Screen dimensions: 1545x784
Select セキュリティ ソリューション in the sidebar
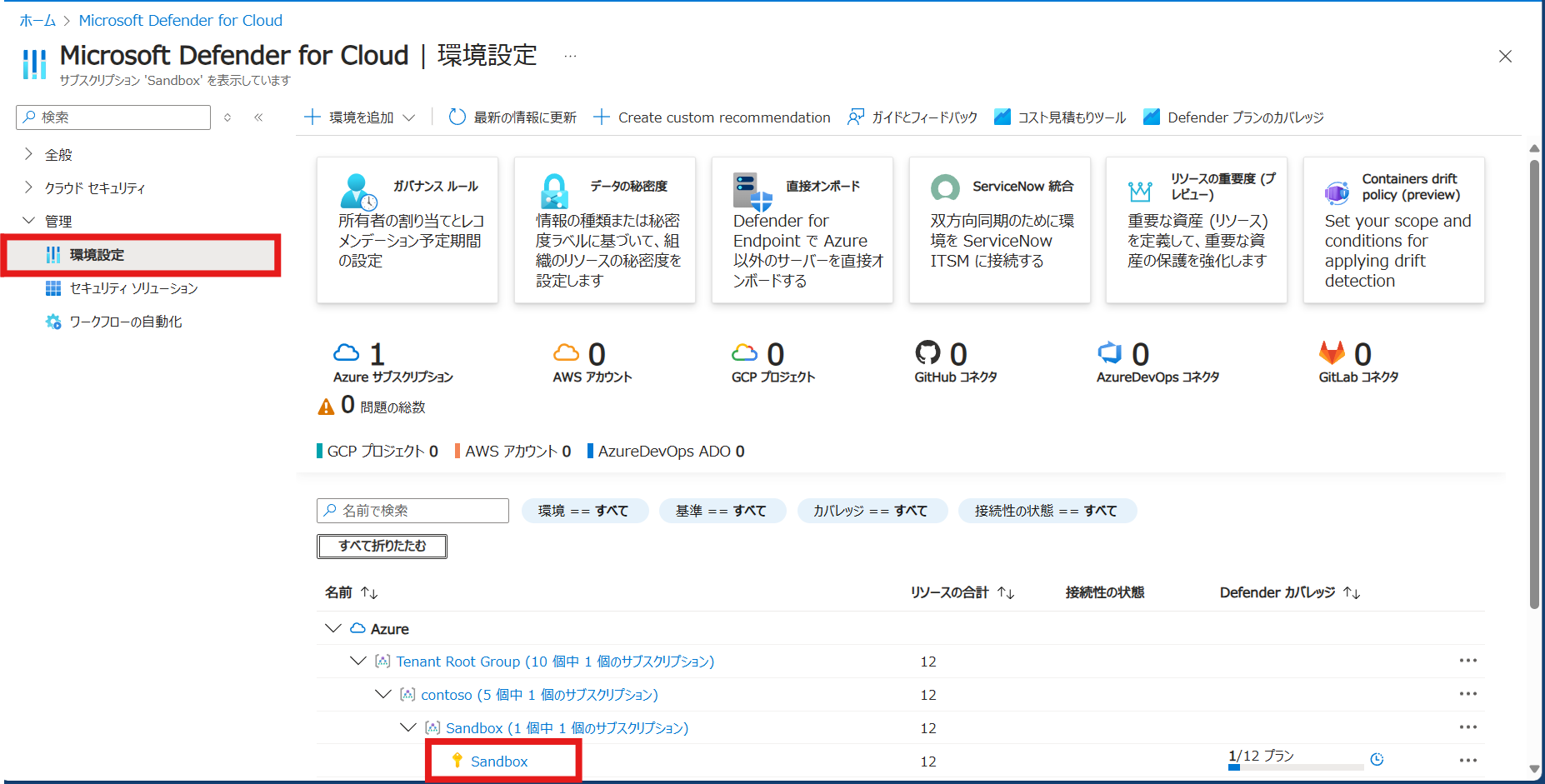point(133,288)
